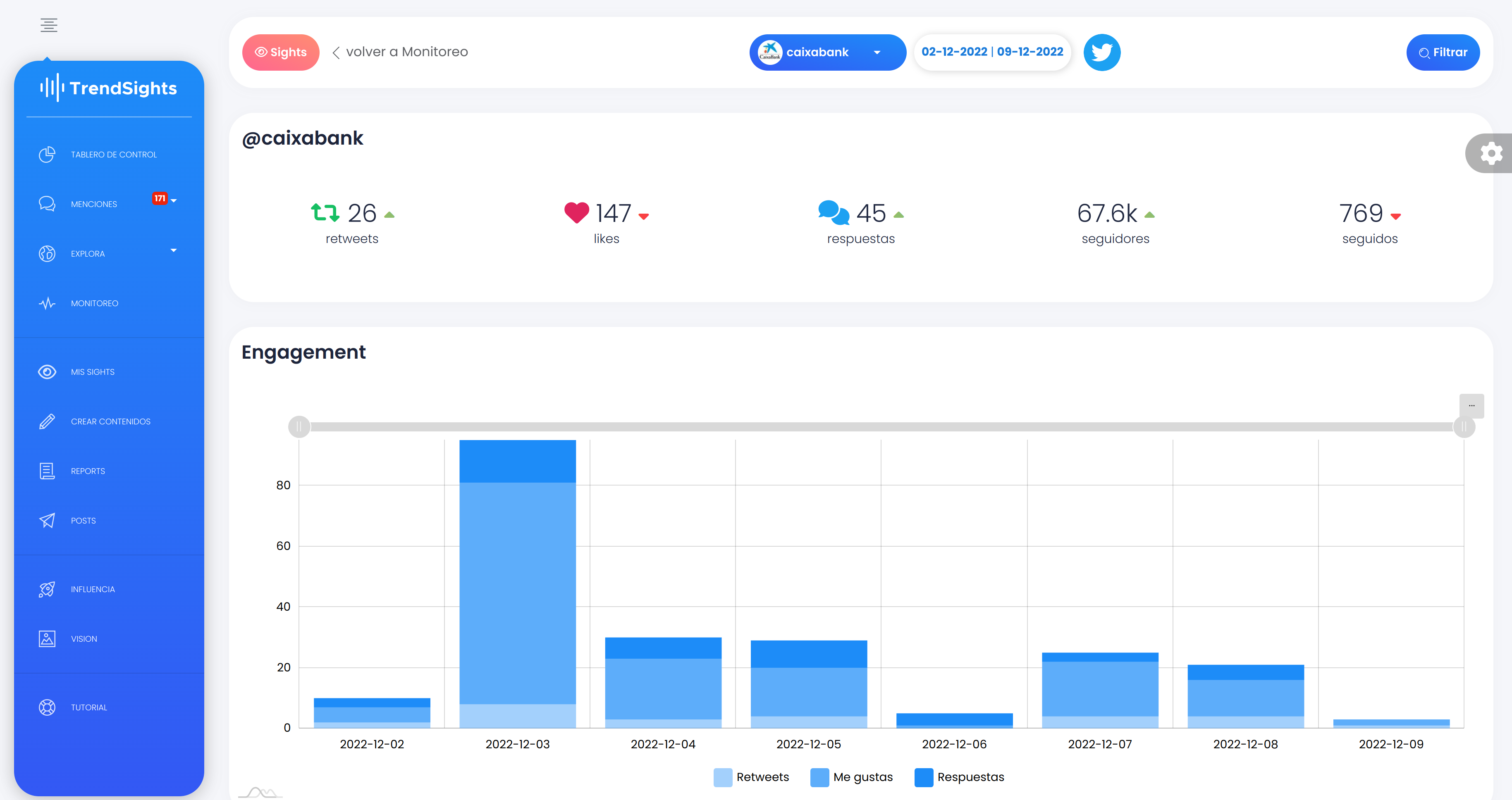
Task: Click the 2022-12-06 axis label
Action: pyautogui.click(x=954, y=744)
